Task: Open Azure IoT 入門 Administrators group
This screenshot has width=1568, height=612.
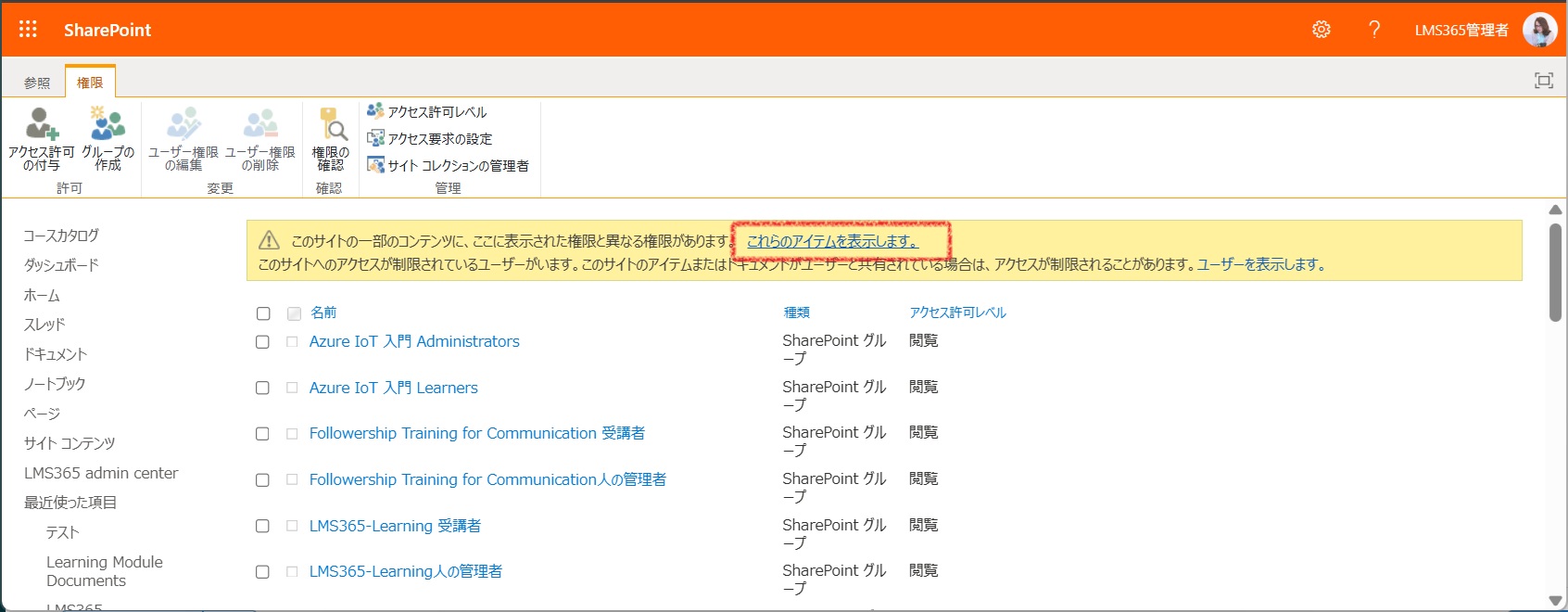Action: click(x=414, y=341)
